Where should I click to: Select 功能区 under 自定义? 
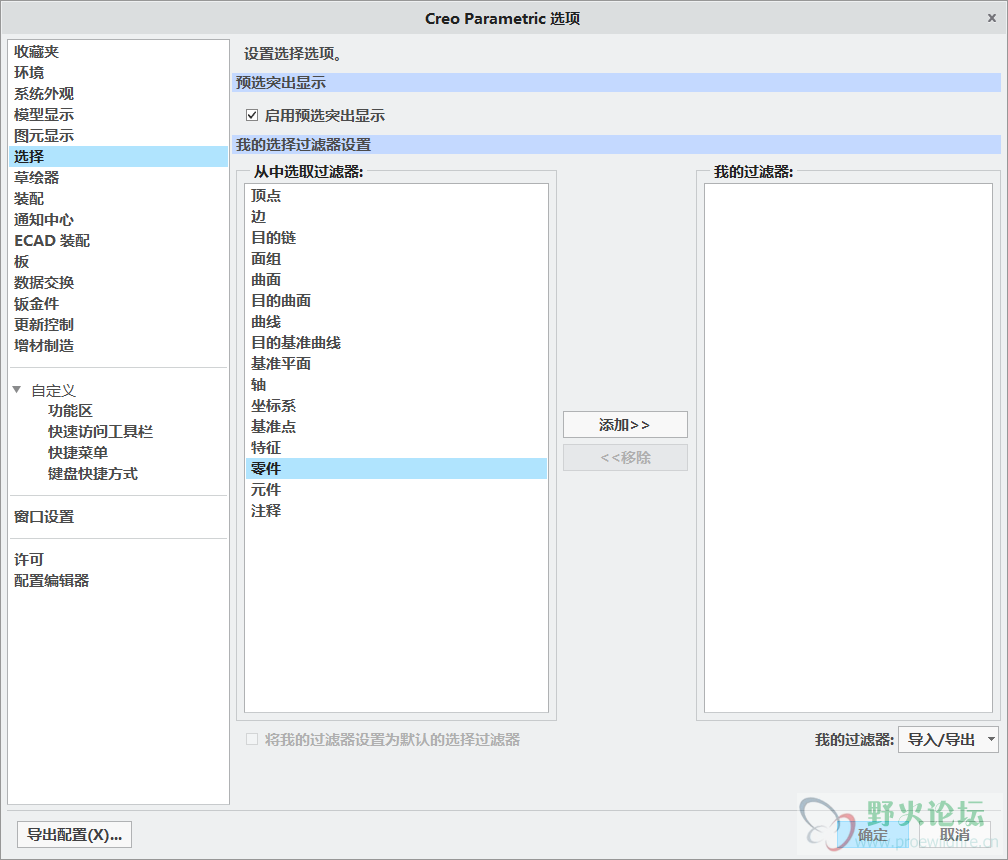(70, 411)
